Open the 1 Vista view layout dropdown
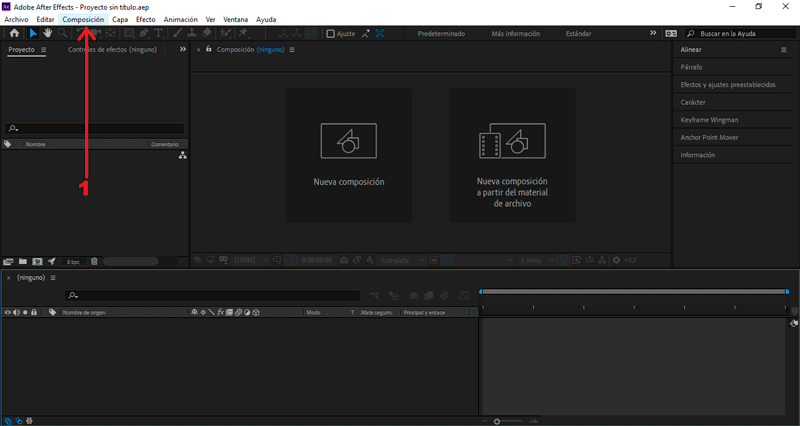This screenshot has width=800, height=426. [536, 260]
